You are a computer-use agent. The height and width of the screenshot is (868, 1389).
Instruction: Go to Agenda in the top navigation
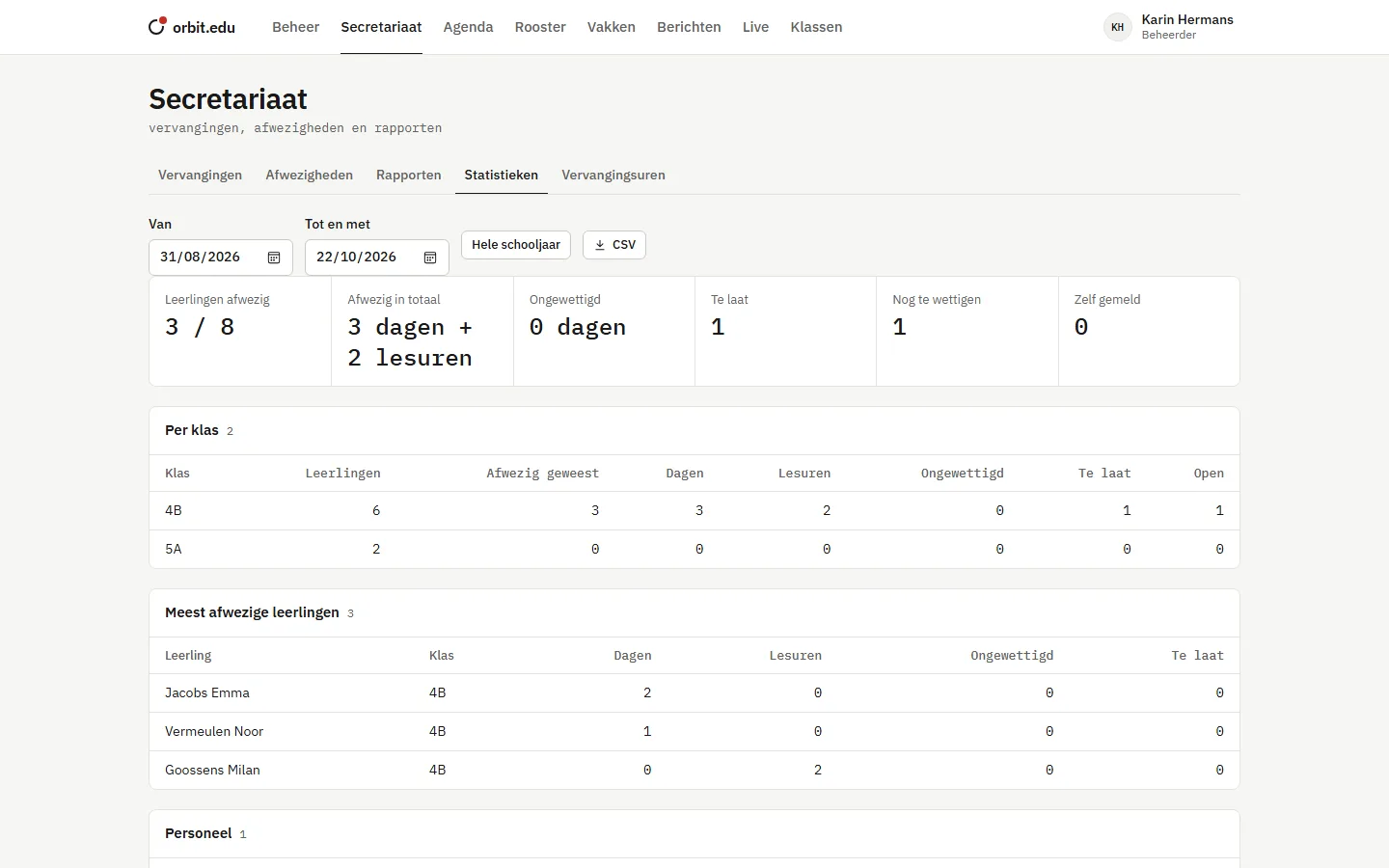468,27
